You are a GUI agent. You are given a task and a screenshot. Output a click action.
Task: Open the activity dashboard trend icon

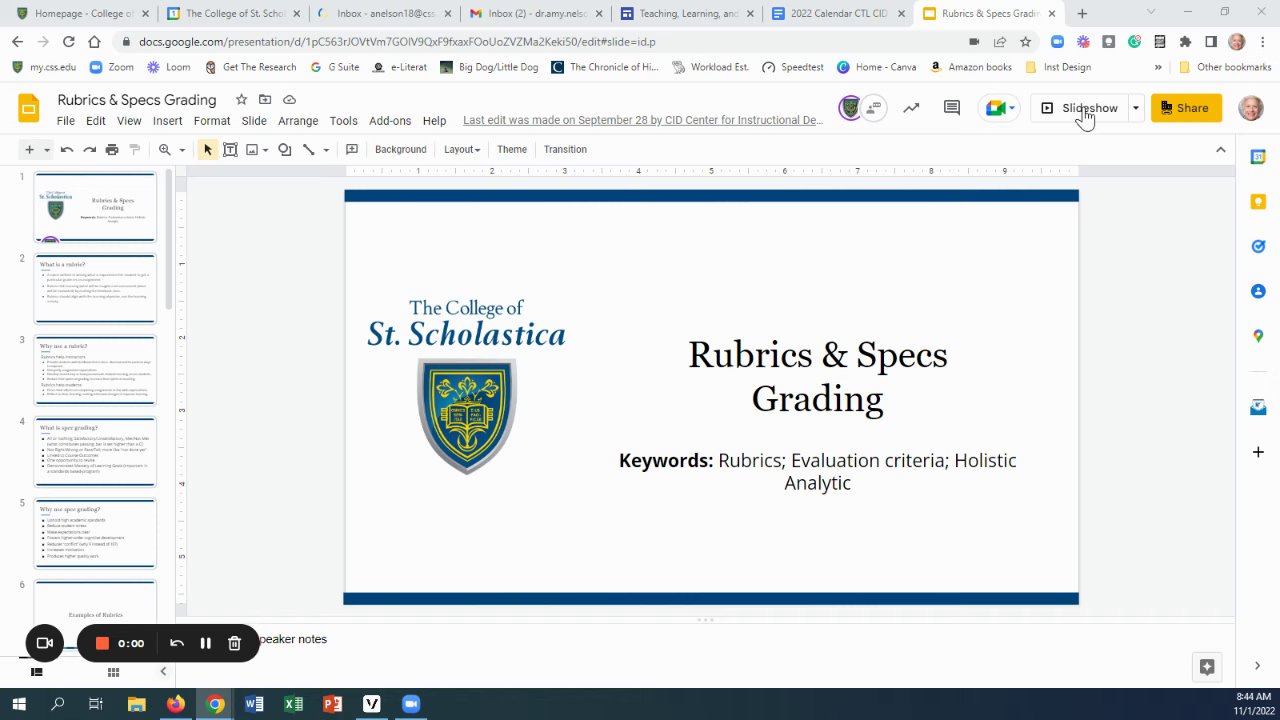[911, 108]
